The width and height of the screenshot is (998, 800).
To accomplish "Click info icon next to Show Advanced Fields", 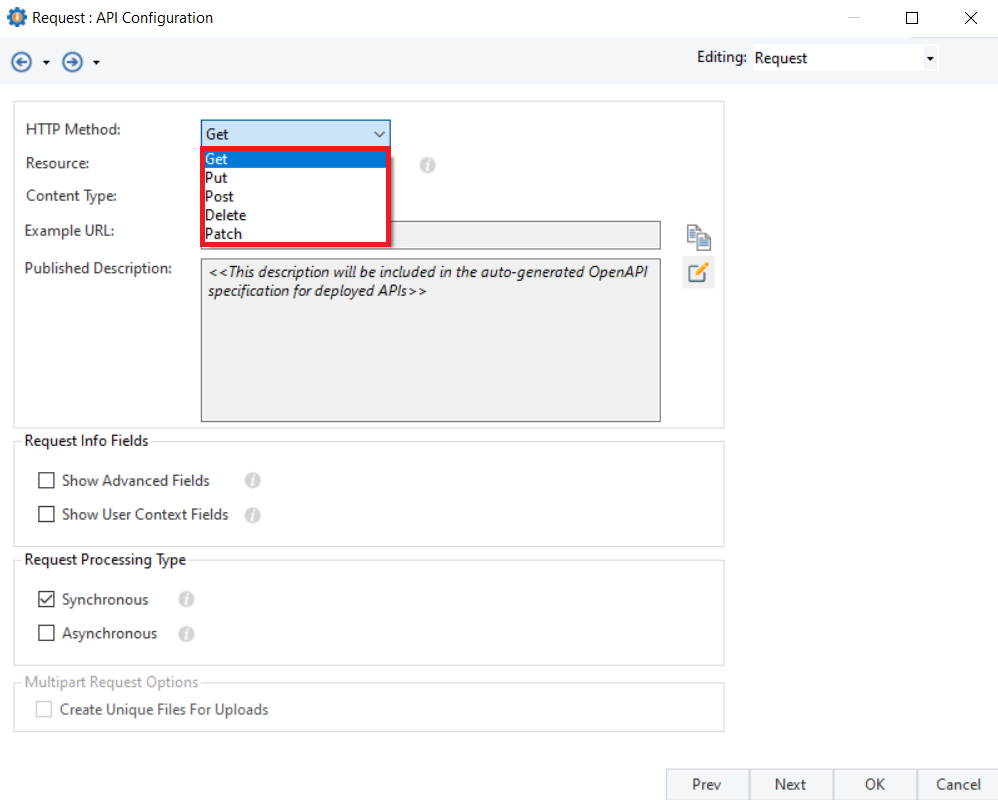I will coord(253,481).
